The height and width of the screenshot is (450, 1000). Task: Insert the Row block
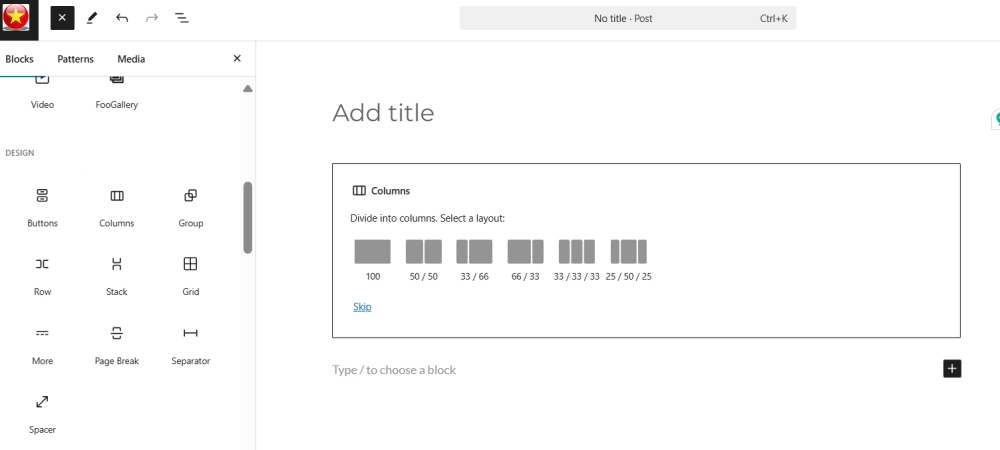click(42, 275)
